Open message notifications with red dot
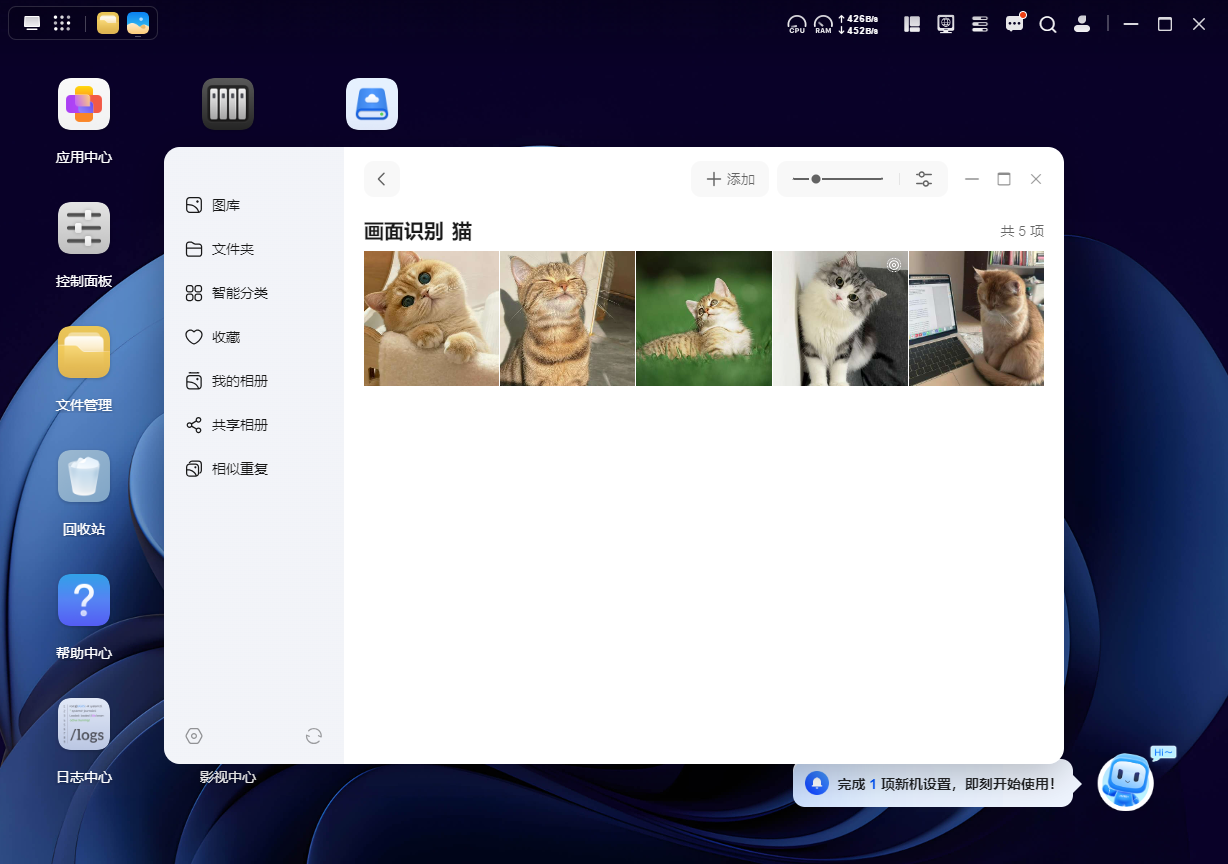 point(1015,23)
